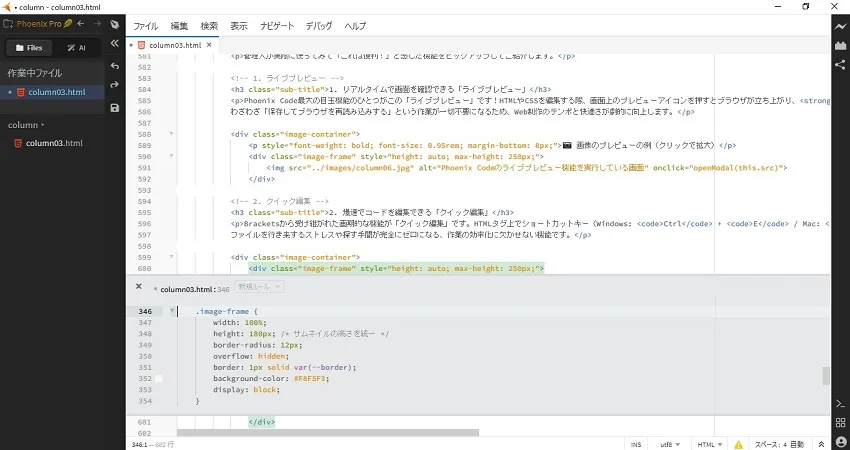Click line number 594 in the gutter

[144, 201]
